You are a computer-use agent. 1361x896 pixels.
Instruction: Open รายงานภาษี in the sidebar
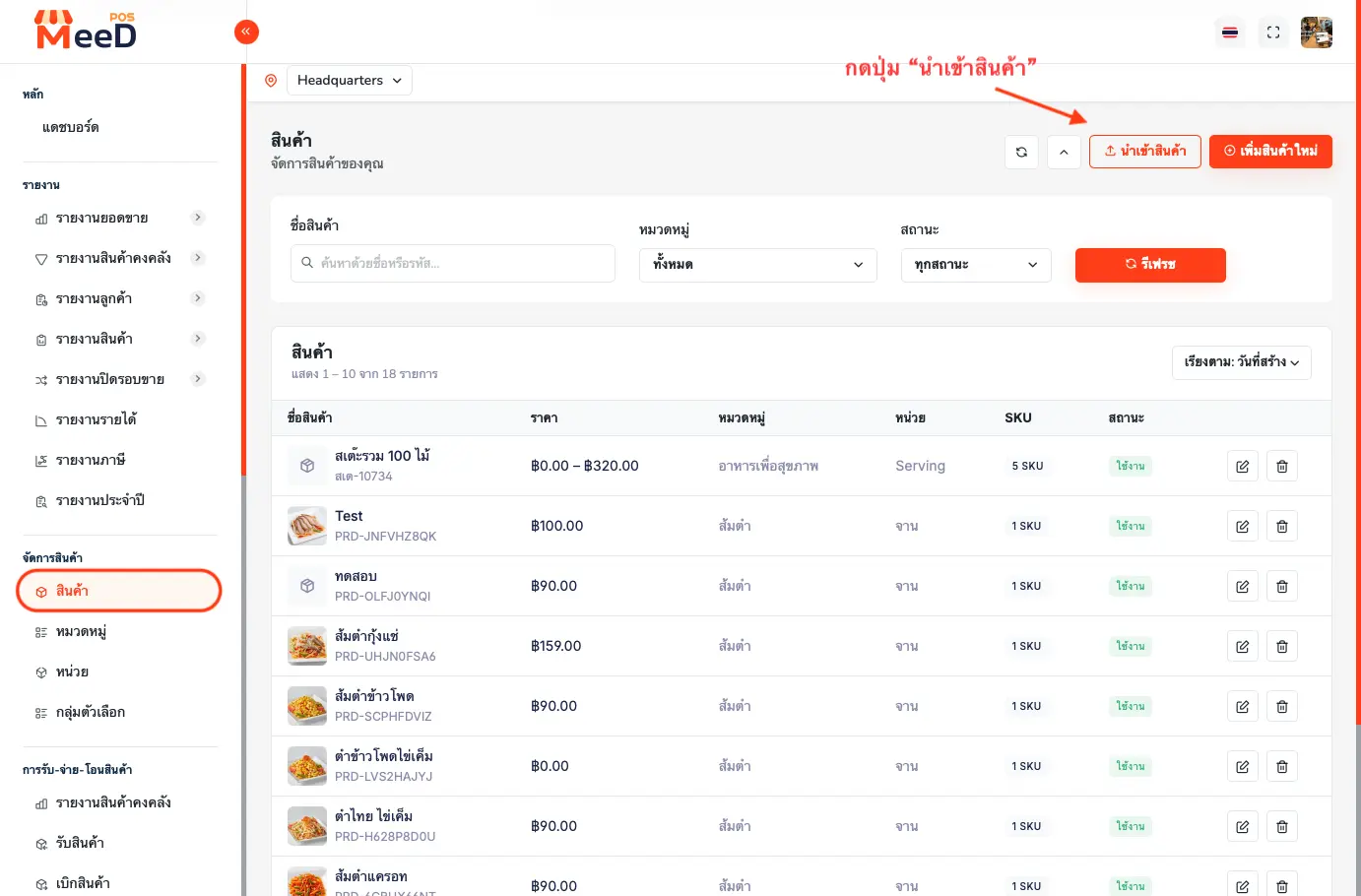point(91,460)
